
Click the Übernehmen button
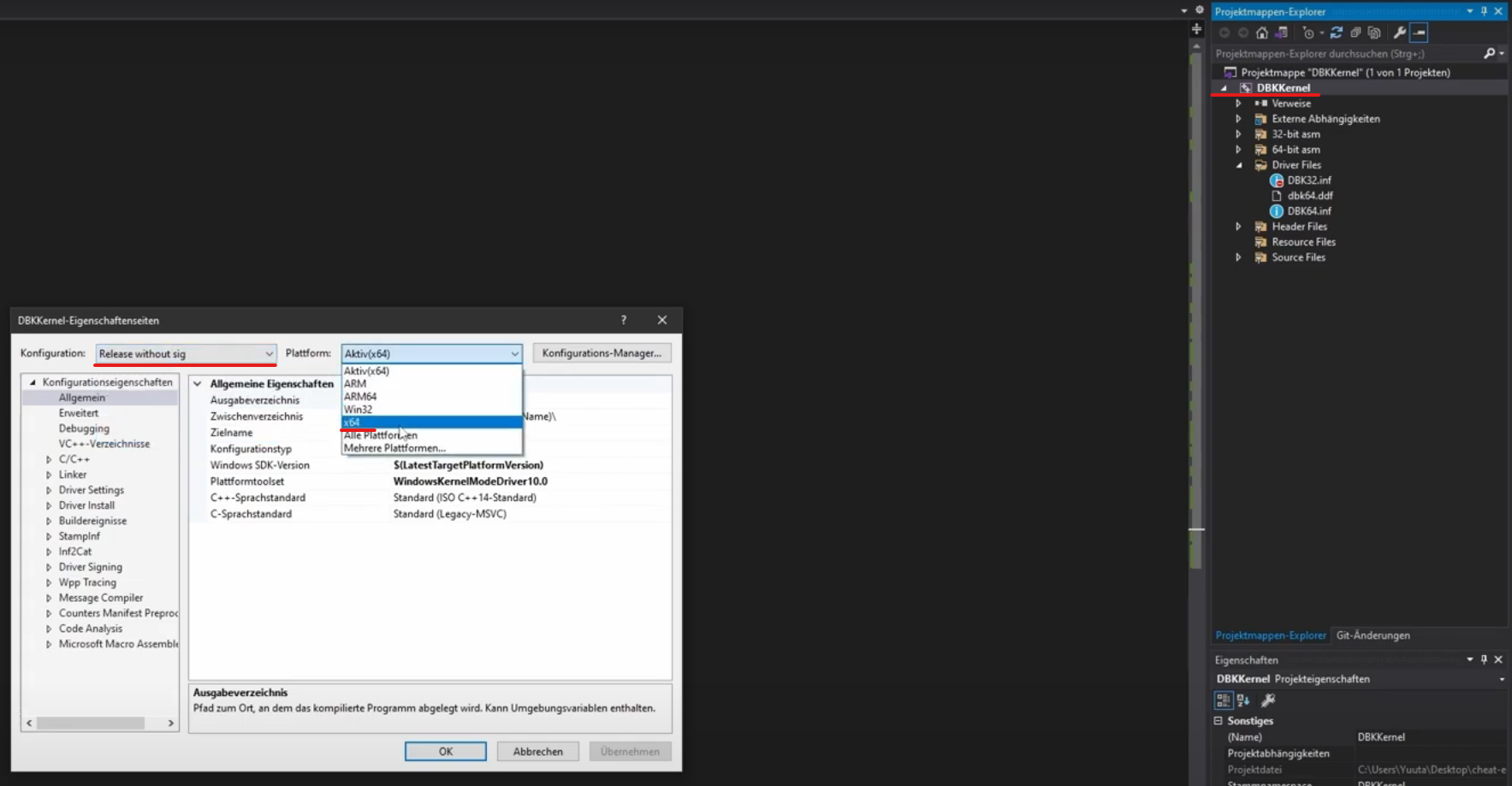click(x=630, y=752)
